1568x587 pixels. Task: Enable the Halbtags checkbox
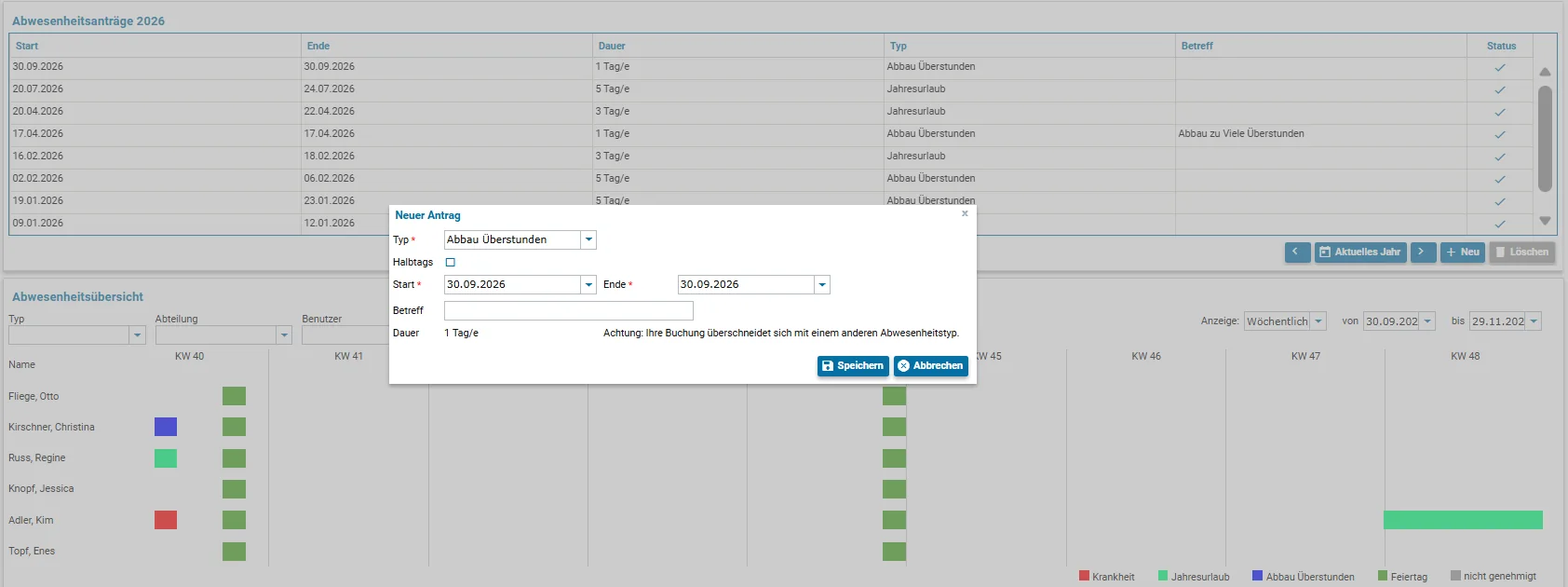coord(451,263)
